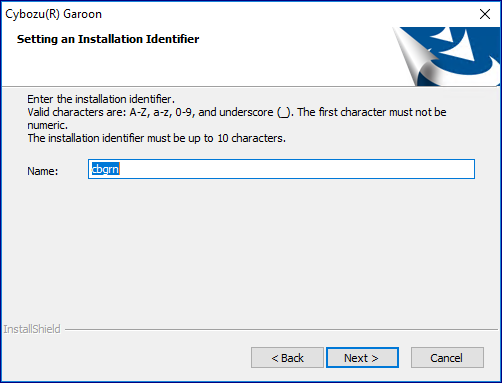Go to previous step with Back button

(x=287, y=358)
